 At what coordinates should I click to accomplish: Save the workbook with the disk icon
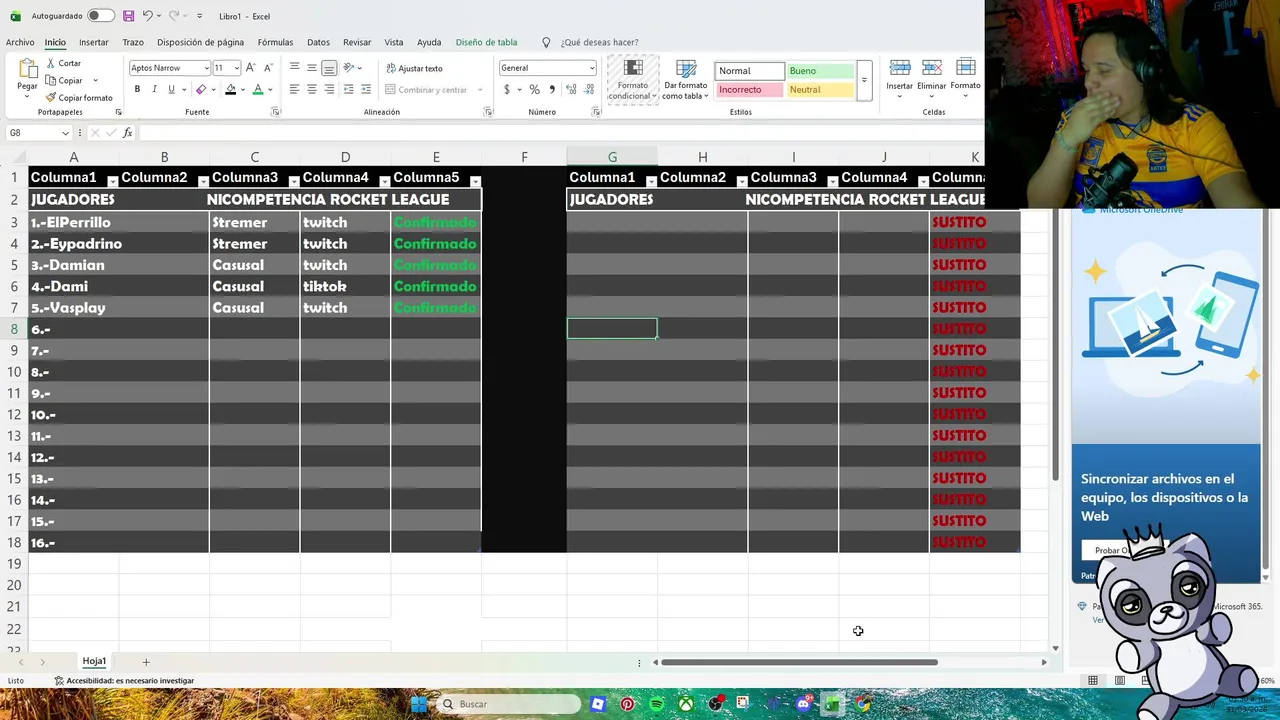click(128, 16)
